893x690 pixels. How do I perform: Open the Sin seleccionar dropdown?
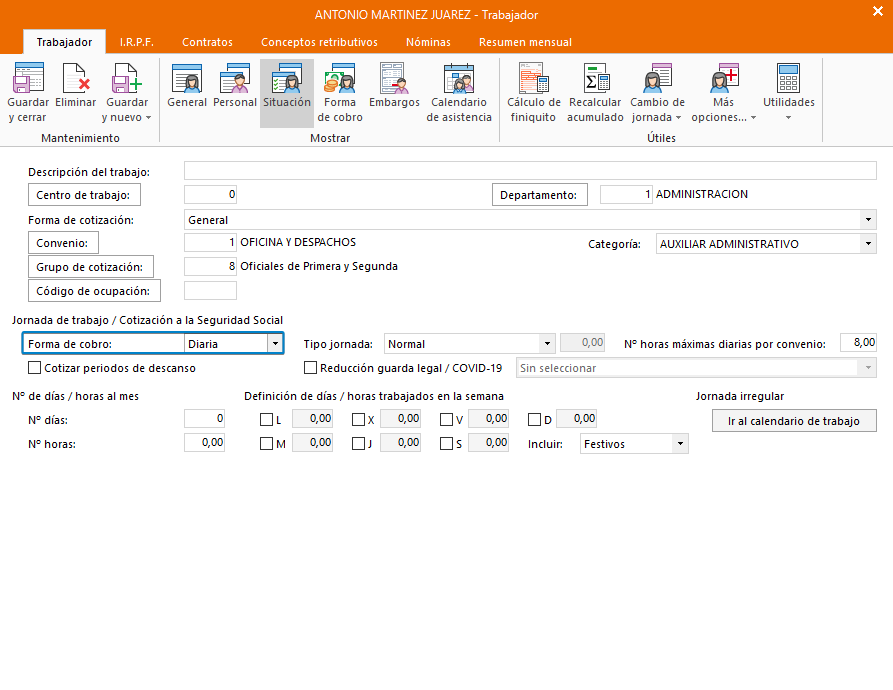point(868,368)
